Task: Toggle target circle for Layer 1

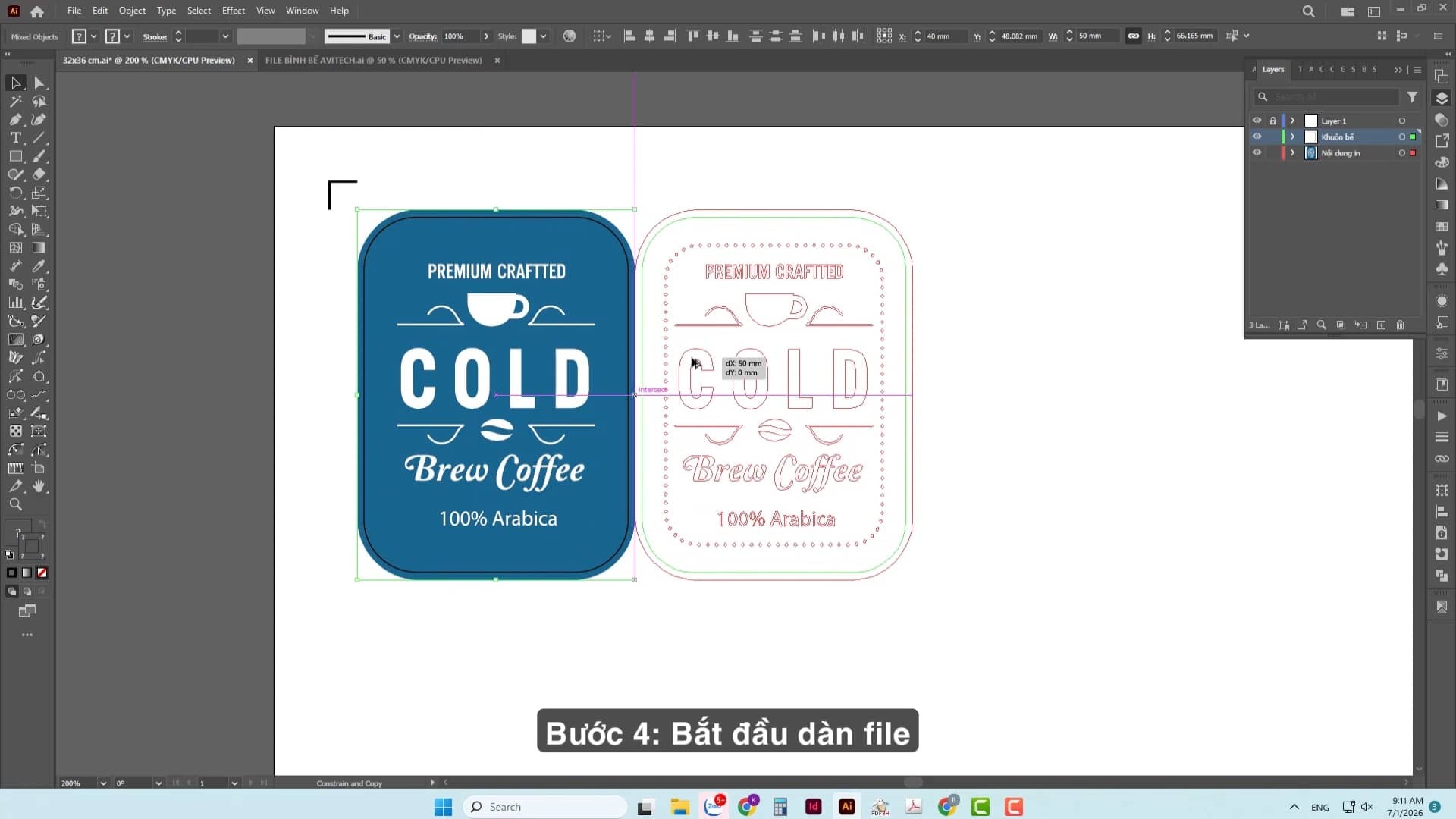Action: 1402,121
